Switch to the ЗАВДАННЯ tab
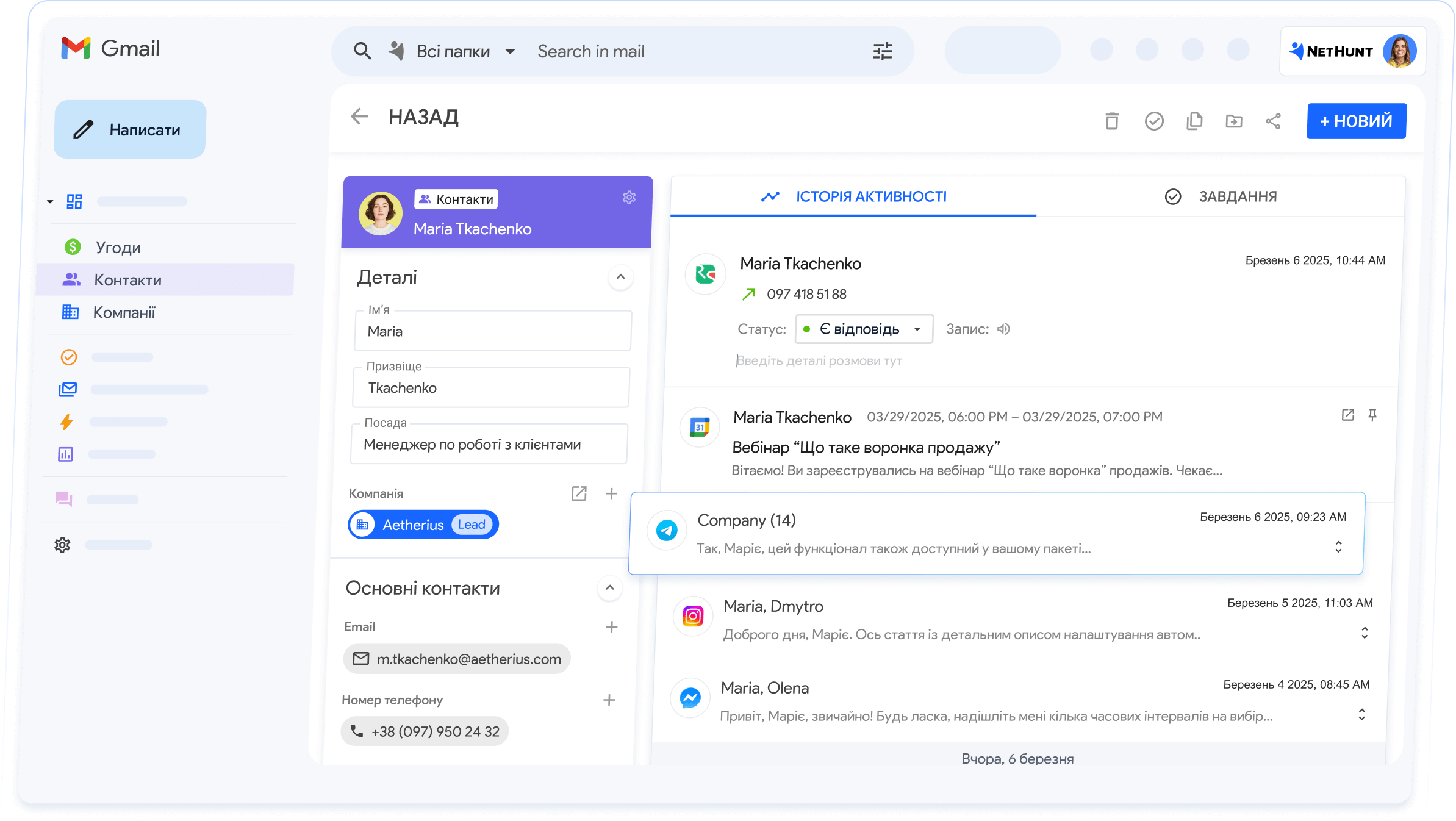1456x821 pixels. 1238,196
